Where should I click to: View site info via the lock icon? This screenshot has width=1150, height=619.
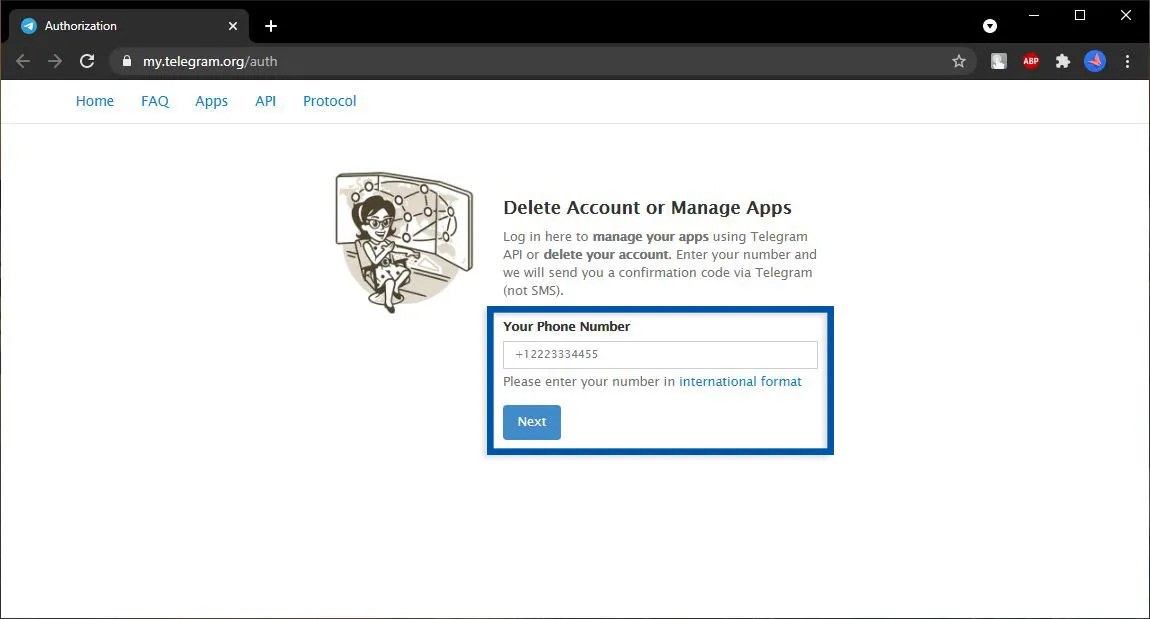coord(126,61)
